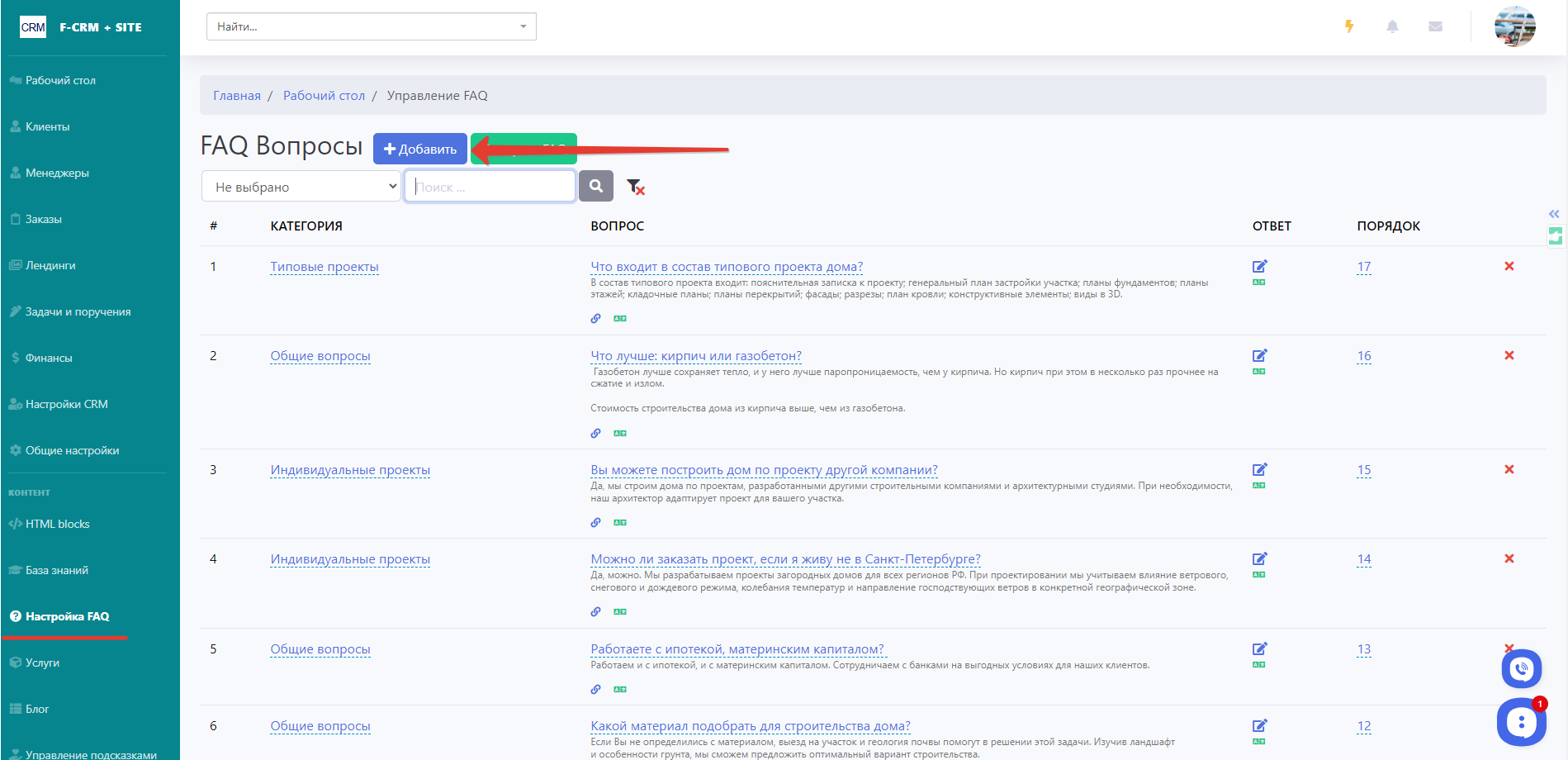The width and height of the screenshot is (1568, 760).
Task: Open the phone callback widget
Action: coord(1521,669)
